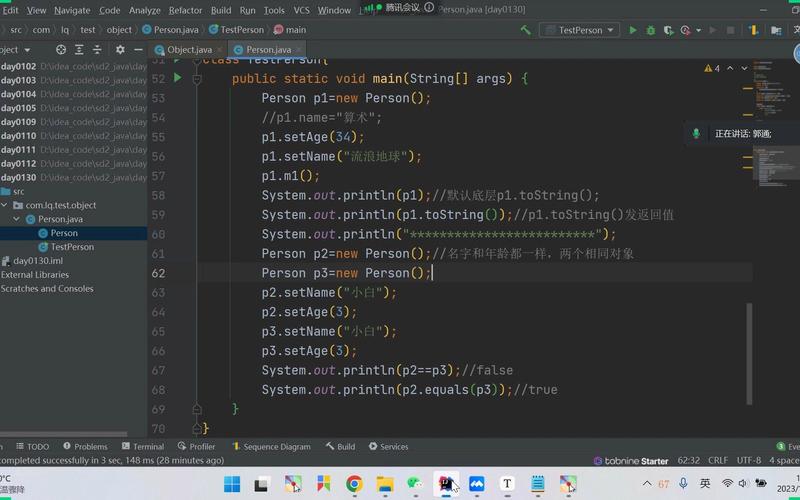The width and height of the screenshot is (800, 500).
Task: Open the TestPerson run configuration dropdown
Action: pyautogui.click(x=580, y=30)
